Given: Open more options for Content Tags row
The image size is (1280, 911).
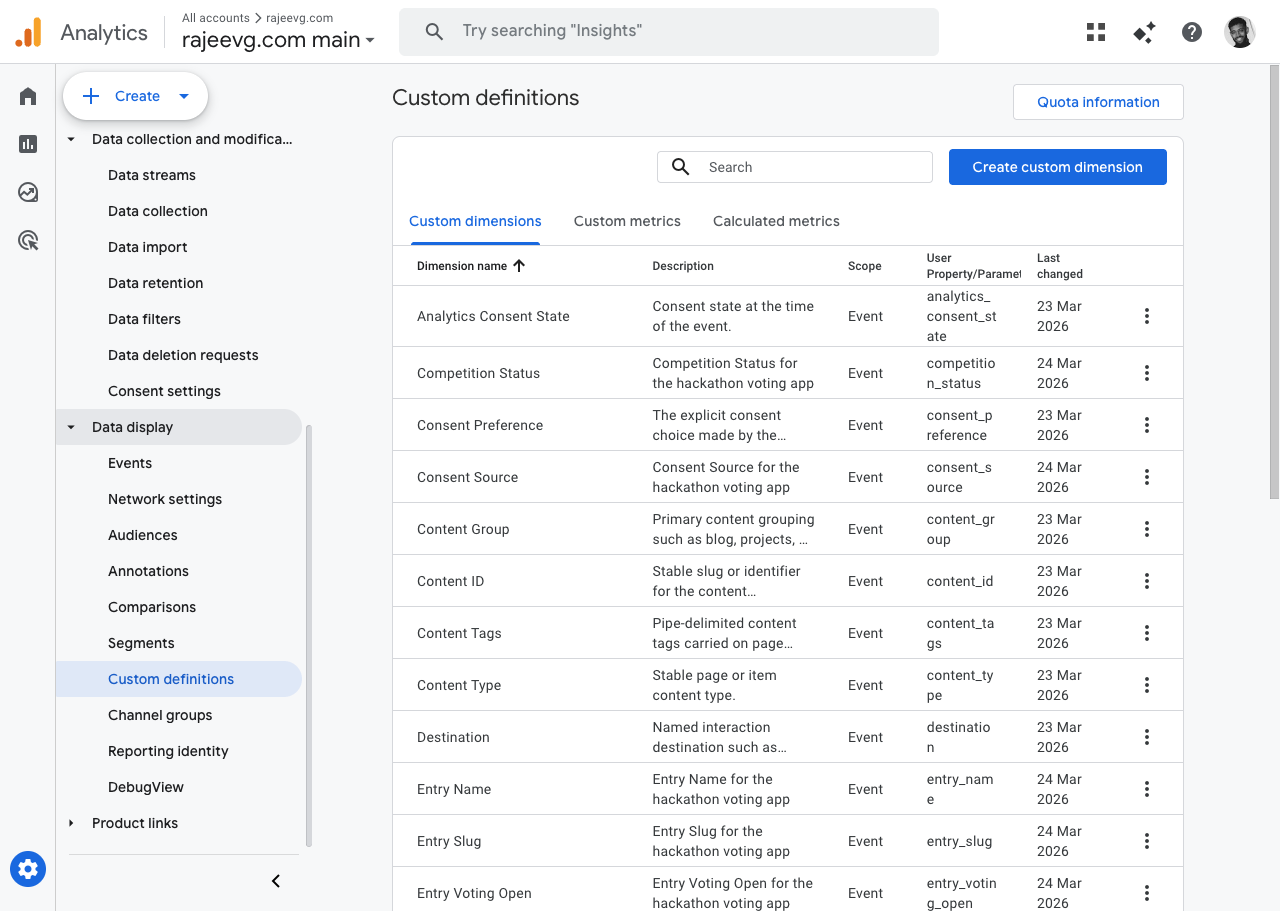Looking at the screenshot, I should (1147, 633).
